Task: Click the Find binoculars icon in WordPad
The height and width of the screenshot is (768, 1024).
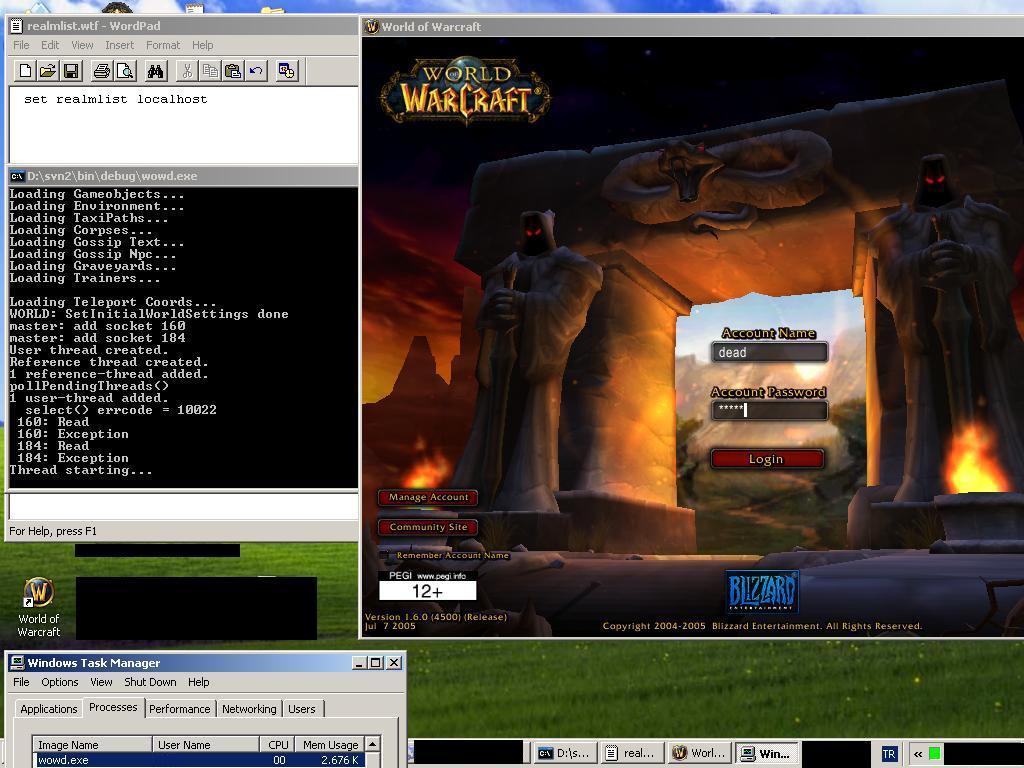Action: [x=155, y=71]
